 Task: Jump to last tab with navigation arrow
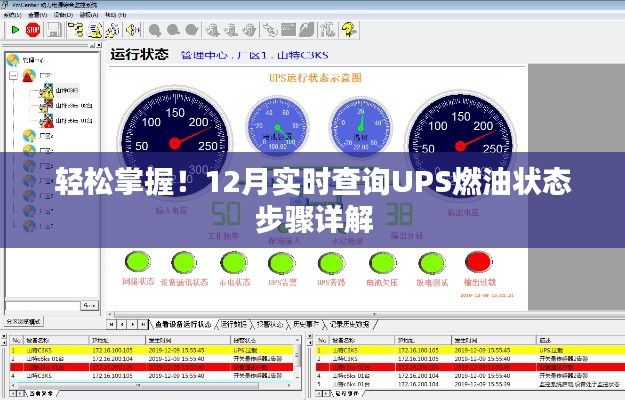click(x=143, y=325)
